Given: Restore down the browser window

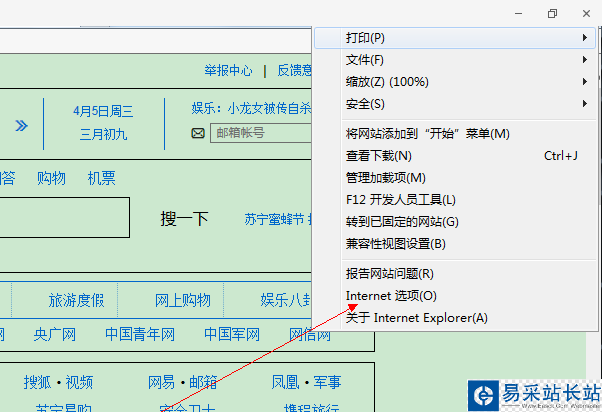Looking at the screenshot, I should (552, 14).
